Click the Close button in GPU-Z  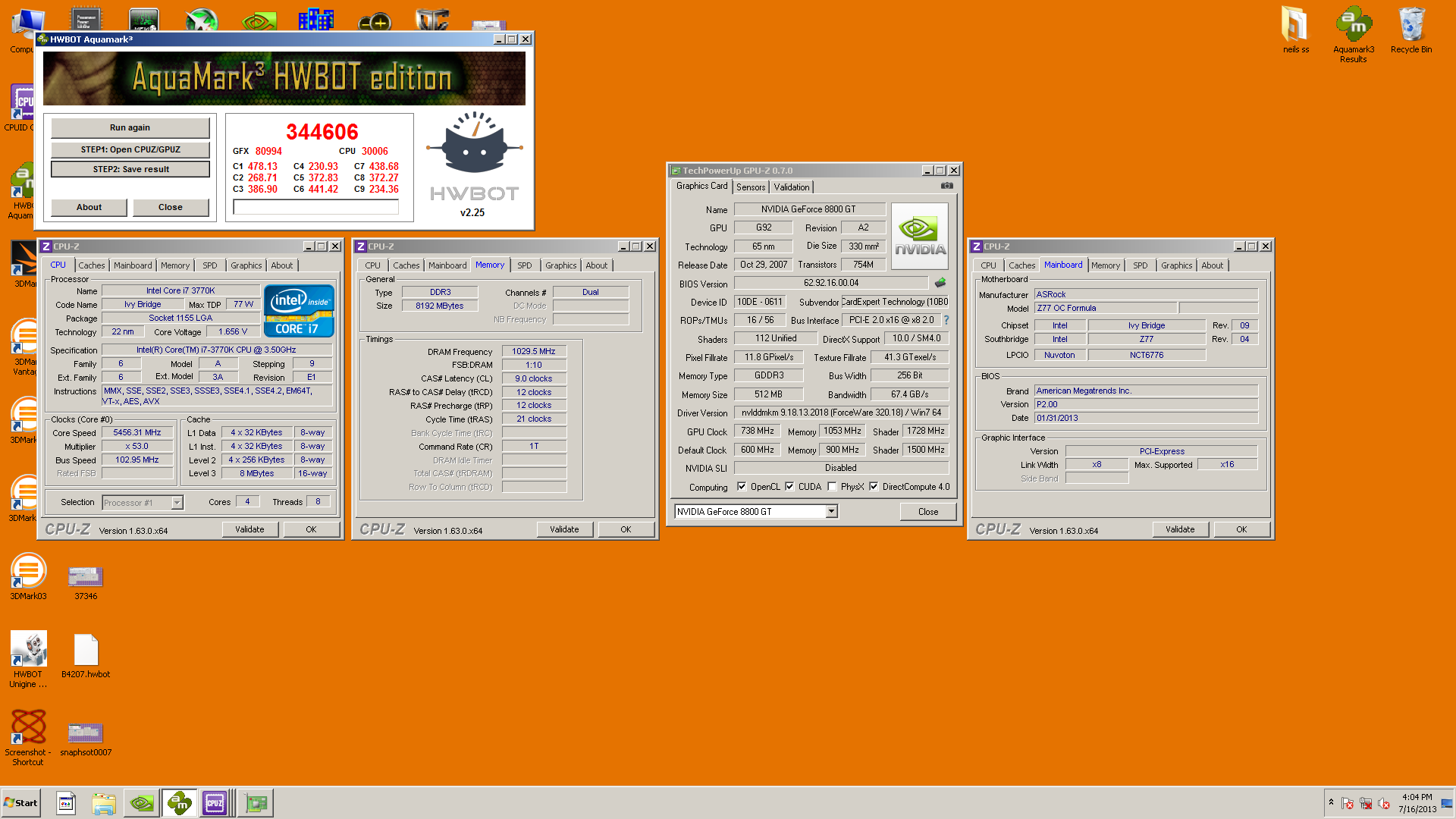click(928, 512)
